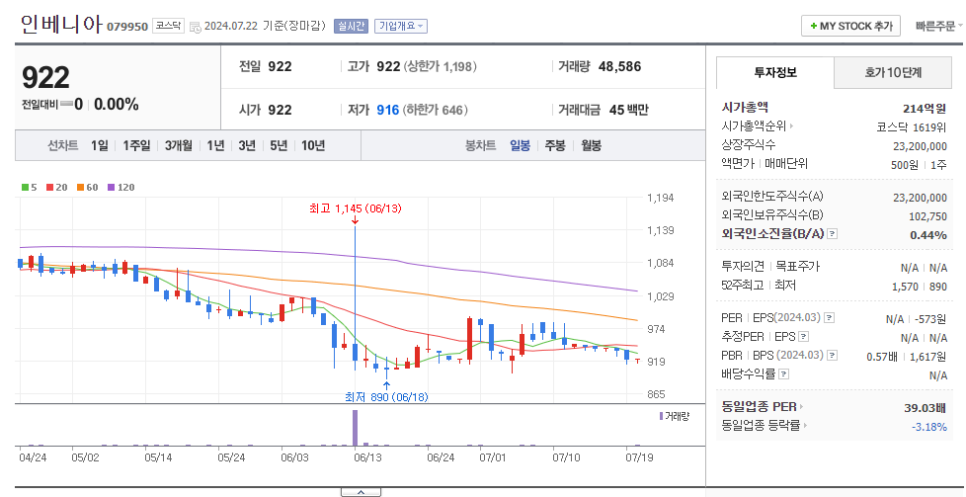Viewport: 966px width, 497px height.
Task: Click the 1,194 price axis label
Action: 660,198
